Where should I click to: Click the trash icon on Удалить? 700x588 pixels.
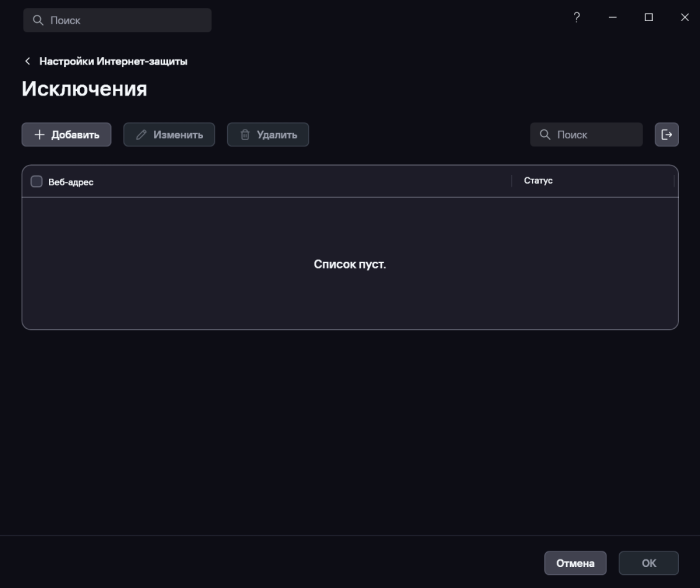(245, 135)
